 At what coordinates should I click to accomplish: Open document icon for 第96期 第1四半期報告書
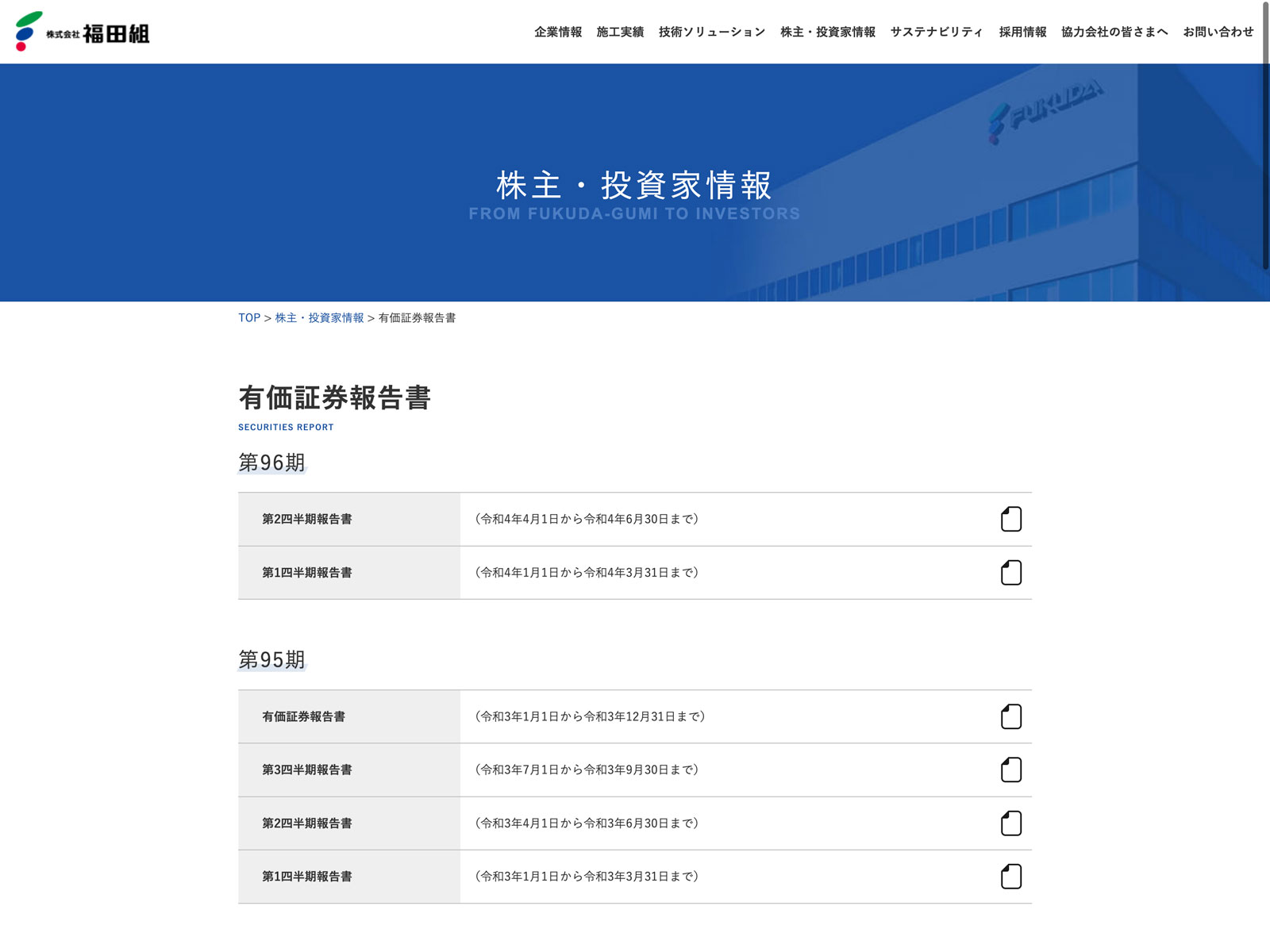coord(1010,572)
